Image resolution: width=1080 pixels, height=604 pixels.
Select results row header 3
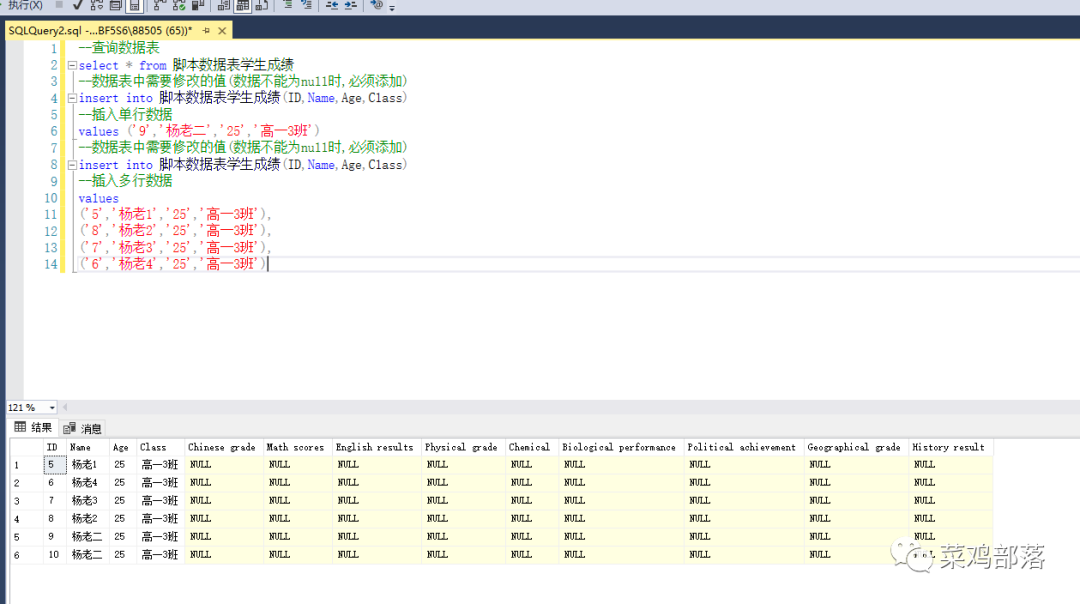25,501
